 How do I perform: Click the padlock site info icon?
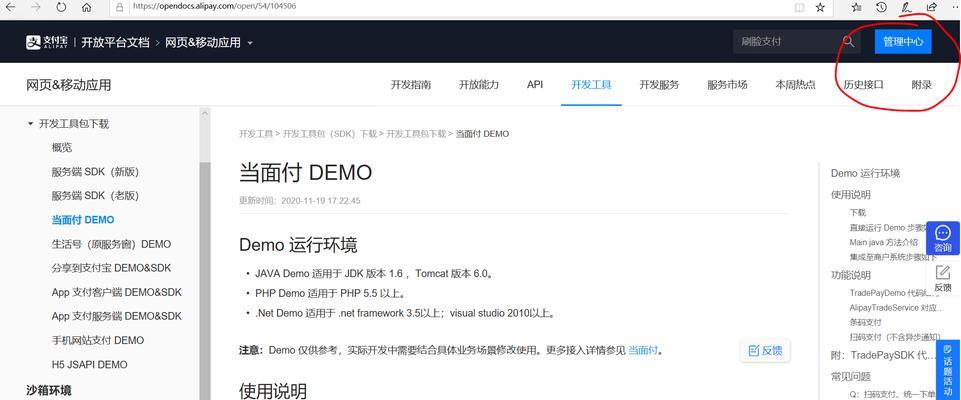tap(120, 7)
